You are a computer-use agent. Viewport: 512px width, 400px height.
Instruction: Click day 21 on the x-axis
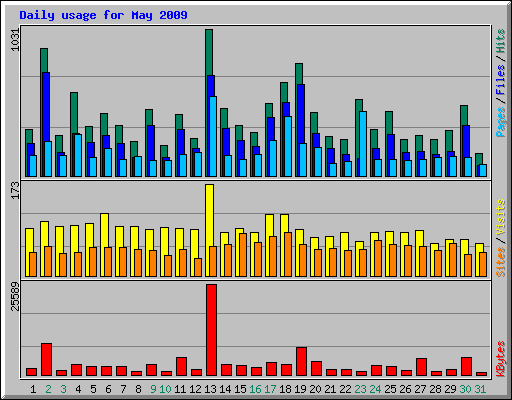tap(330, 389)
